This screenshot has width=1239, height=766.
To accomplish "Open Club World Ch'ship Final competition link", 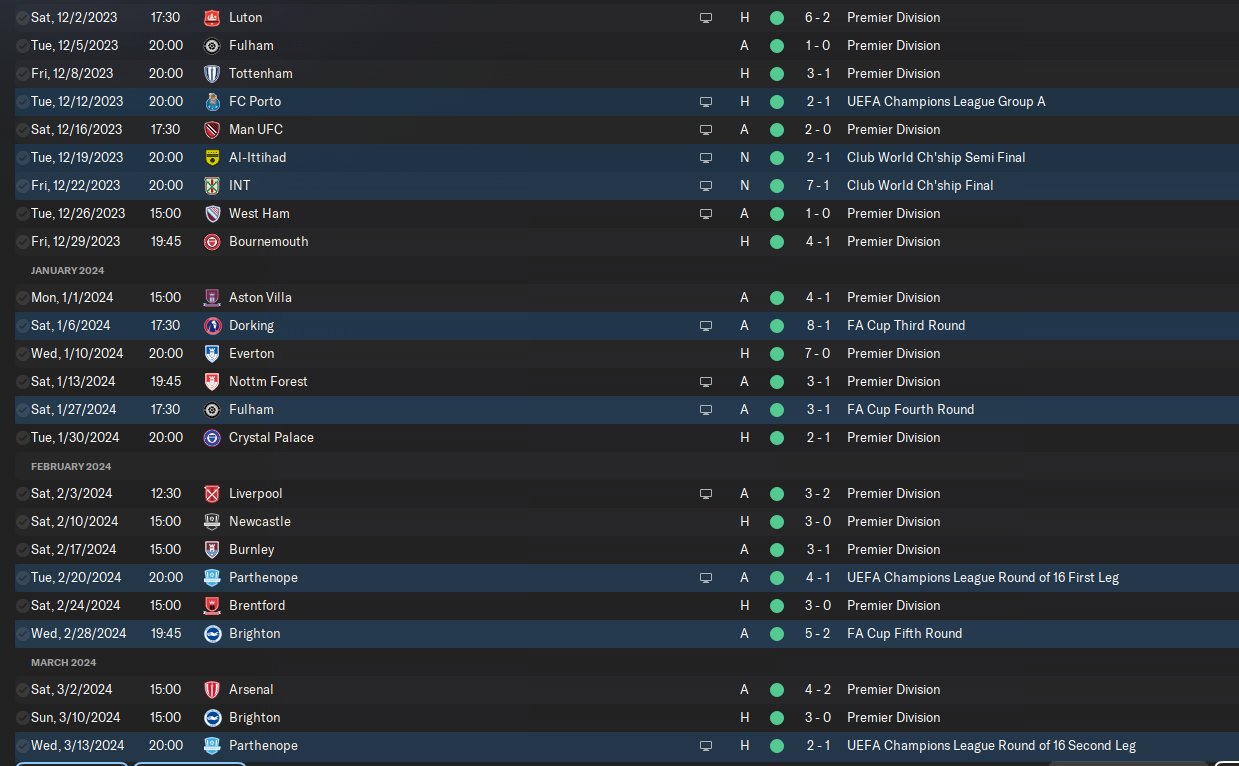I will 920,186.
